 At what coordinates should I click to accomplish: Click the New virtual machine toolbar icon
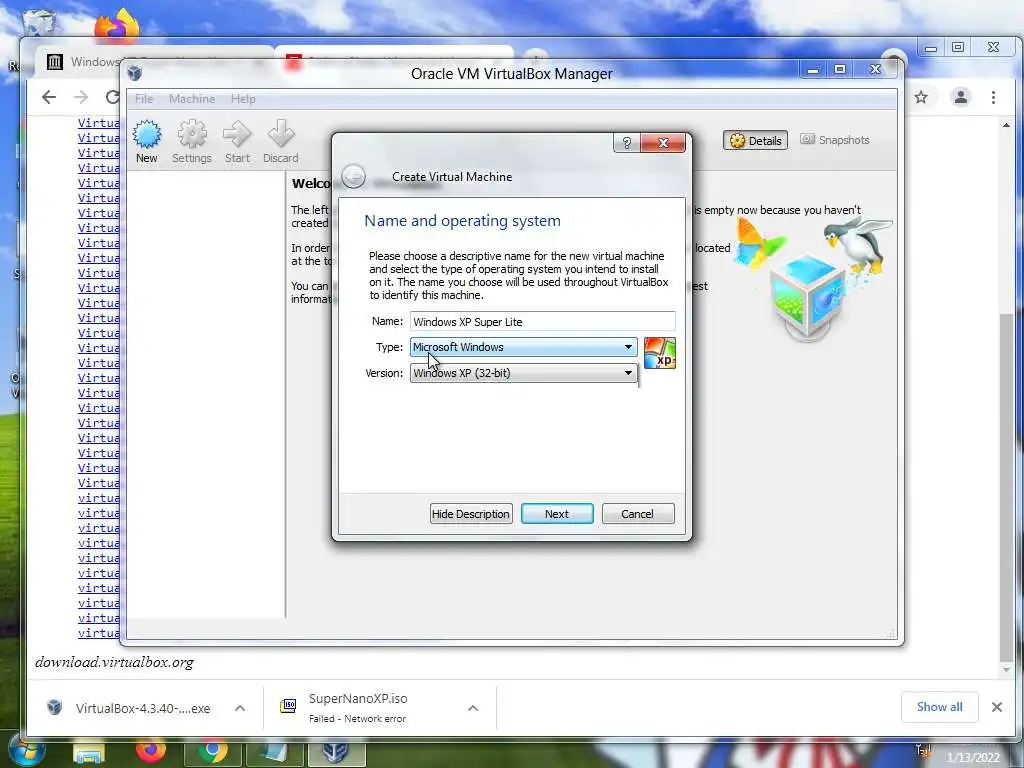point(146,135)
